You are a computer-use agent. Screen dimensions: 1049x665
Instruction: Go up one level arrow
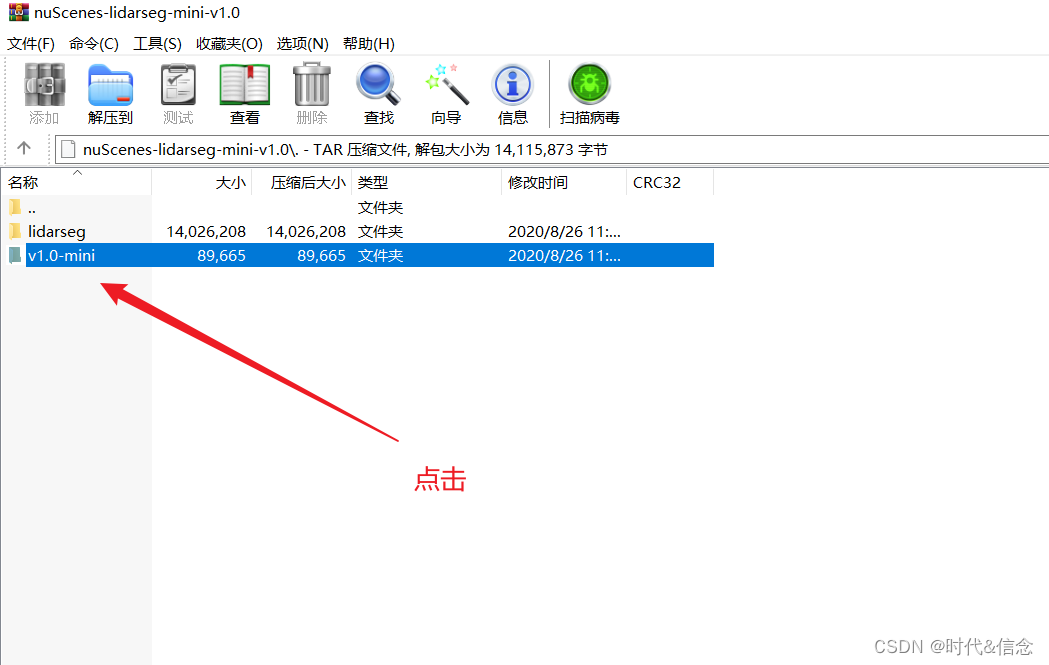point(24,149)
